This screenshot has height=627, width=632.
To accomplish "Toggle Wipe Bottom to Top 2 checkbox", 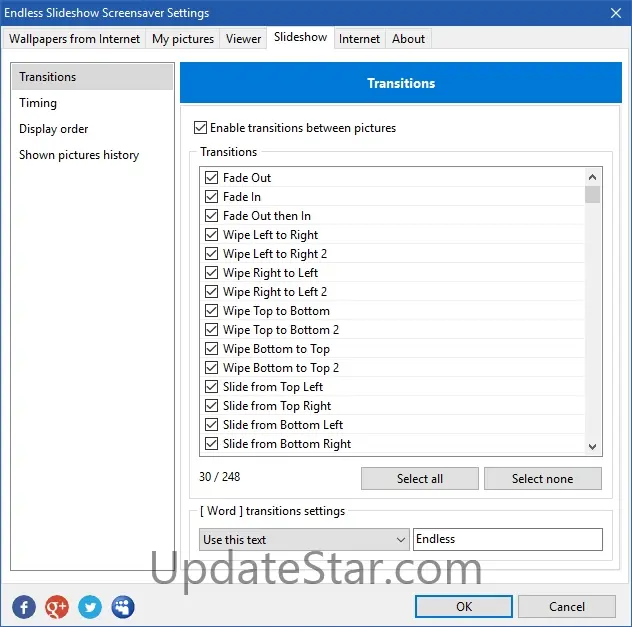I will point(212,367).
